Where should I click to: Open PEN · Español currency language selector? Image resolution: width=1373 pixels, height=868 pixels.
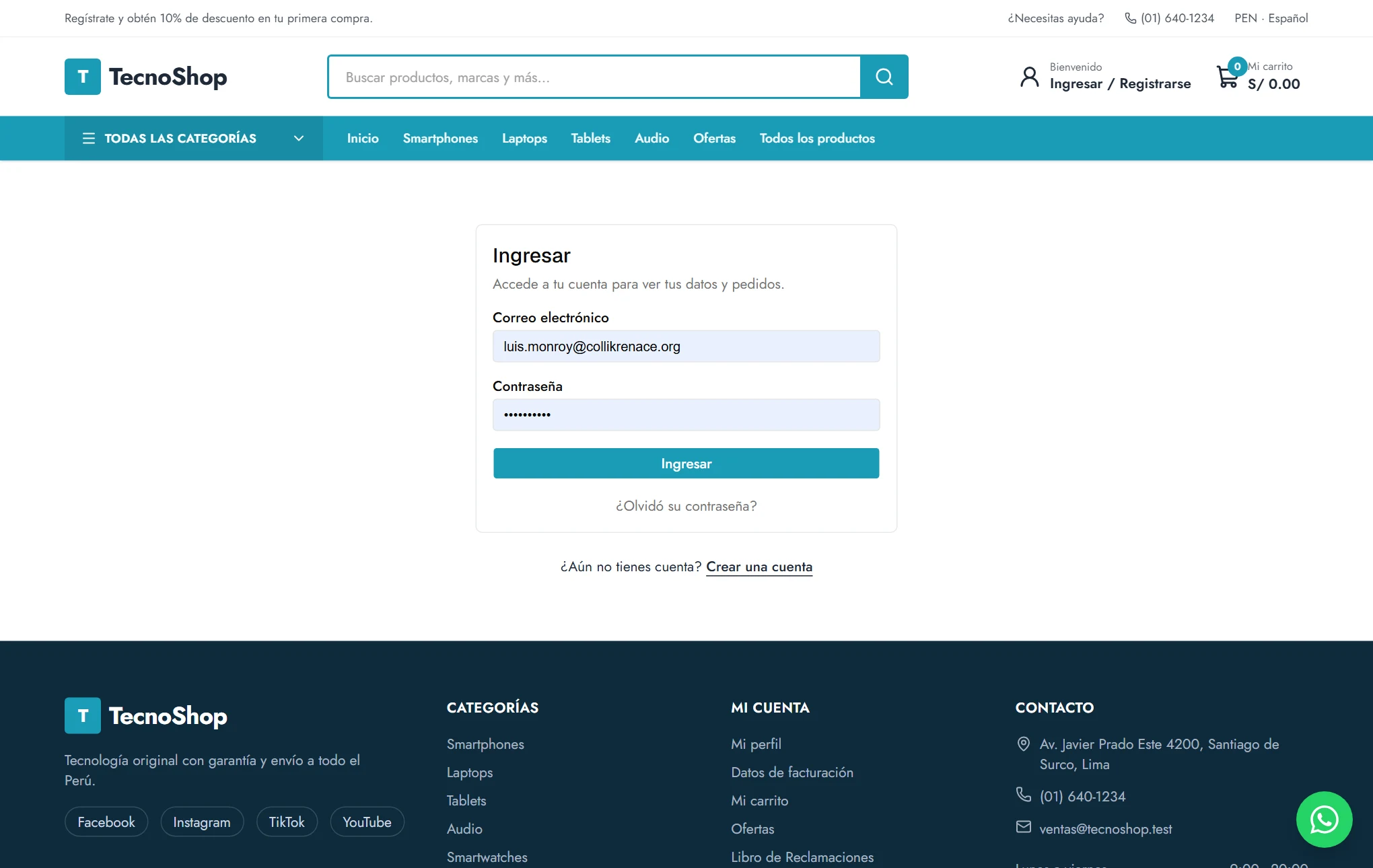click(x=1271, y=18)
